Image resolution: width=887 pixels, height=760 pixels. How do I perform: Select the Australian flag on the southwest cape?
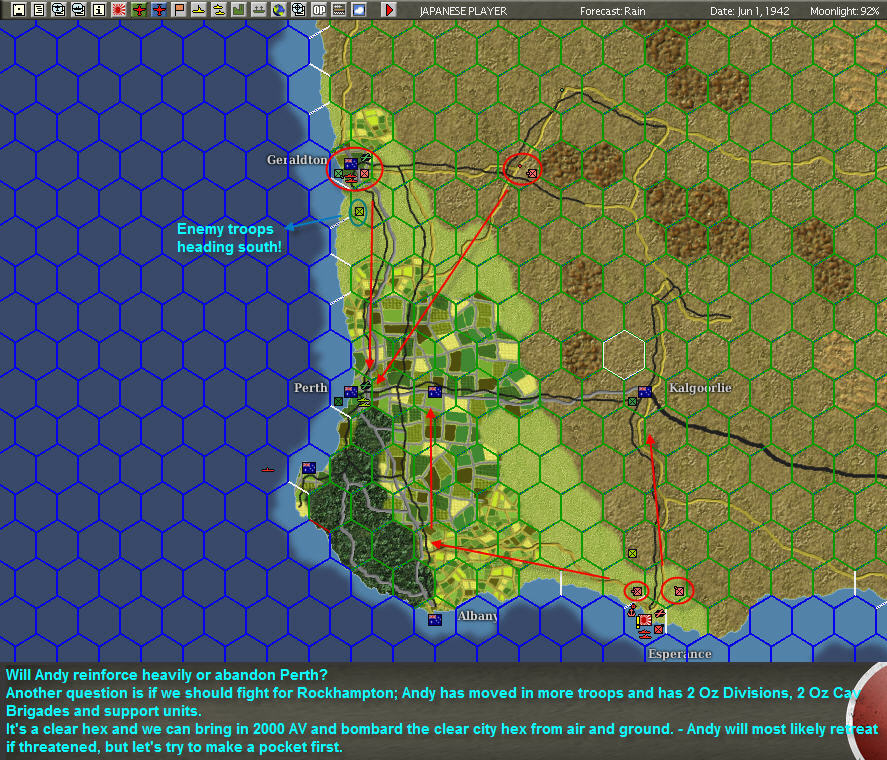click(x=309, y=468)
